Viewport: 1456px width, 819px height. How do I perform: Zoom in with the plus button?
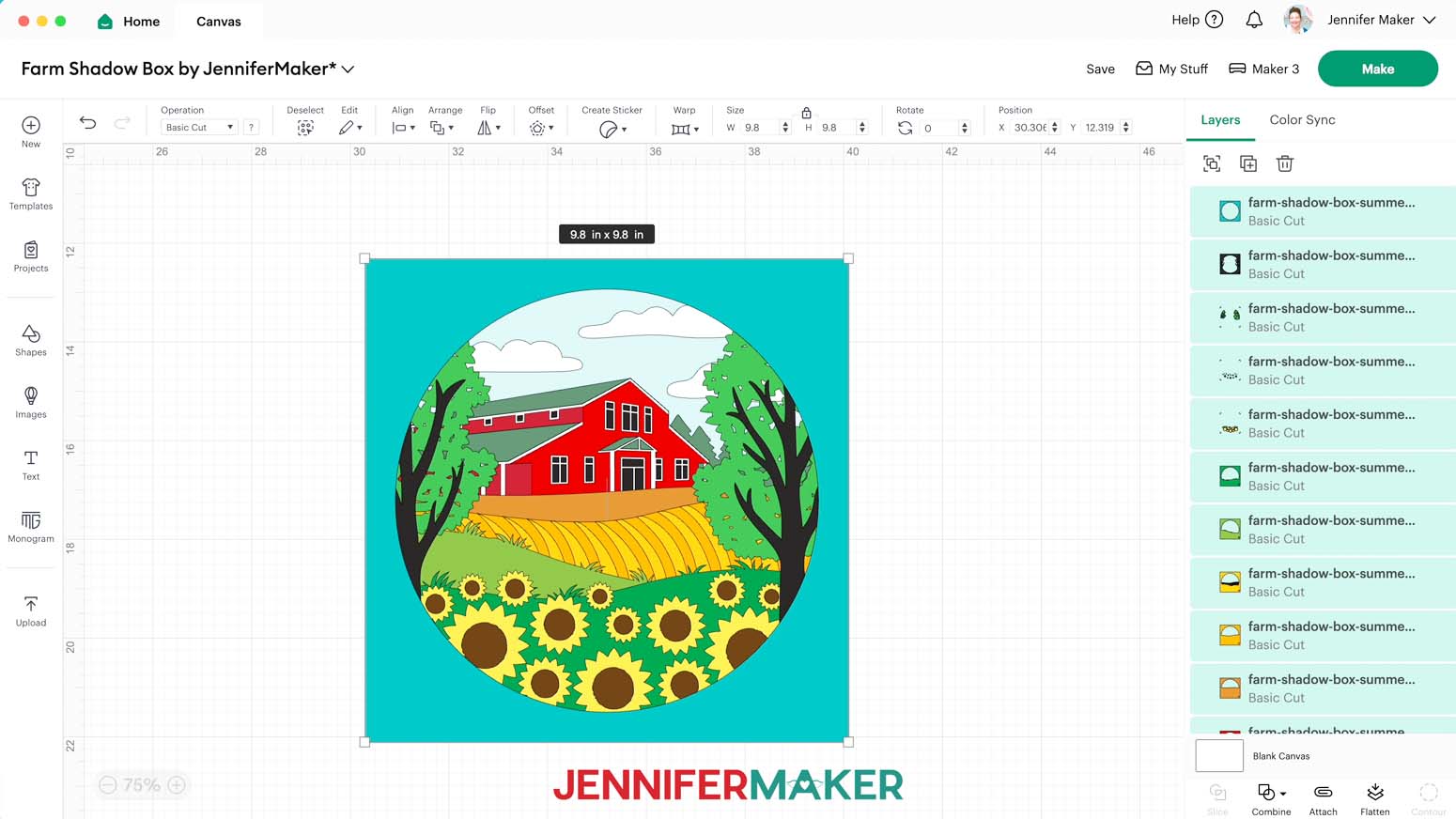(x=177, y=785)
